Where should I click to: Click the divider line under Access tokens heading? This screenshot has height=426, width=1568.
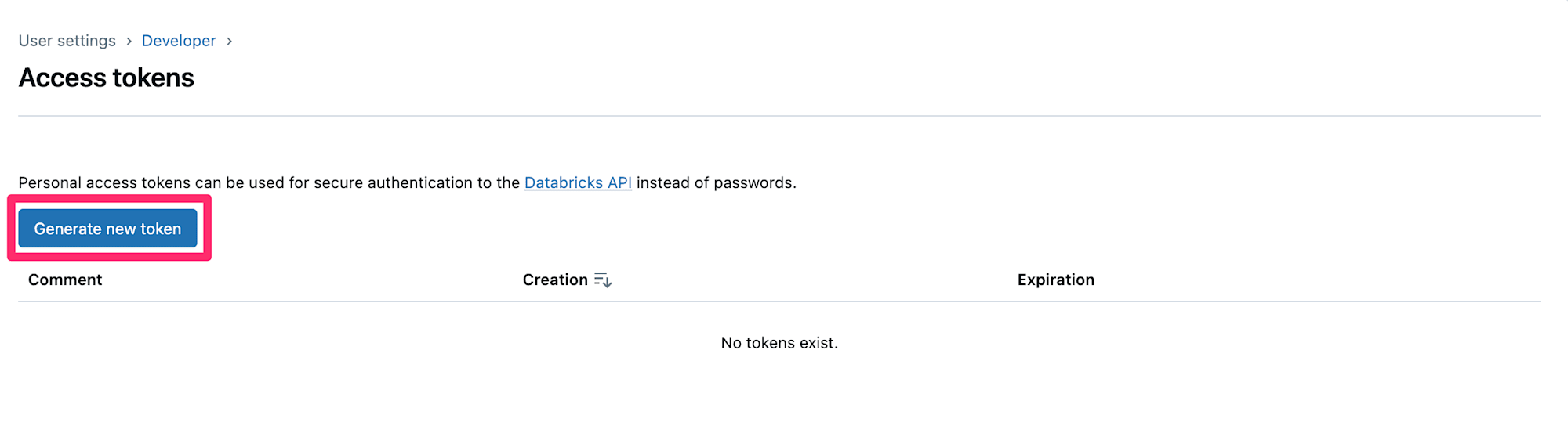click(779, 116)
